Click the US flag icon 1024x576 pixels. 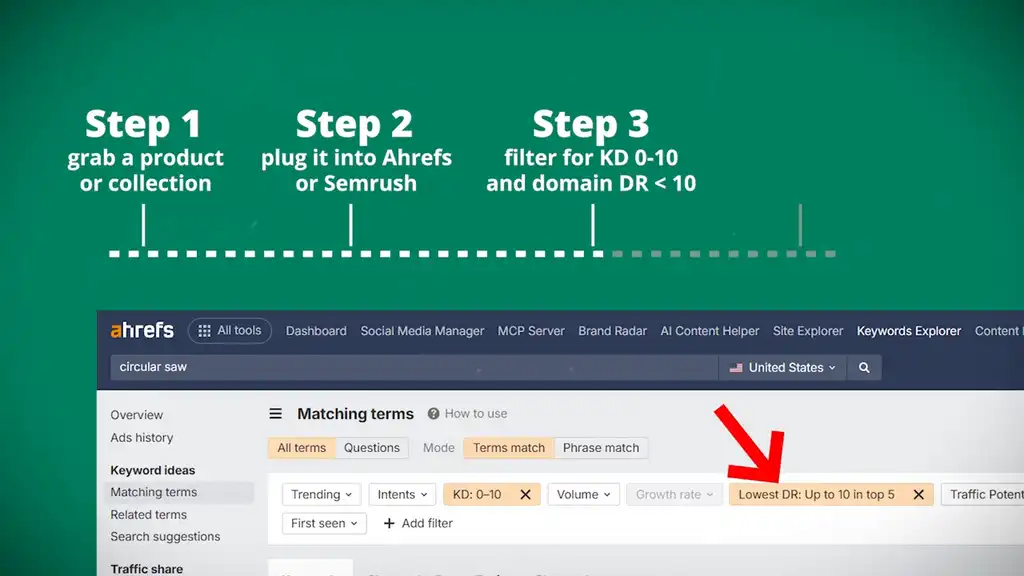pos(736,368)
